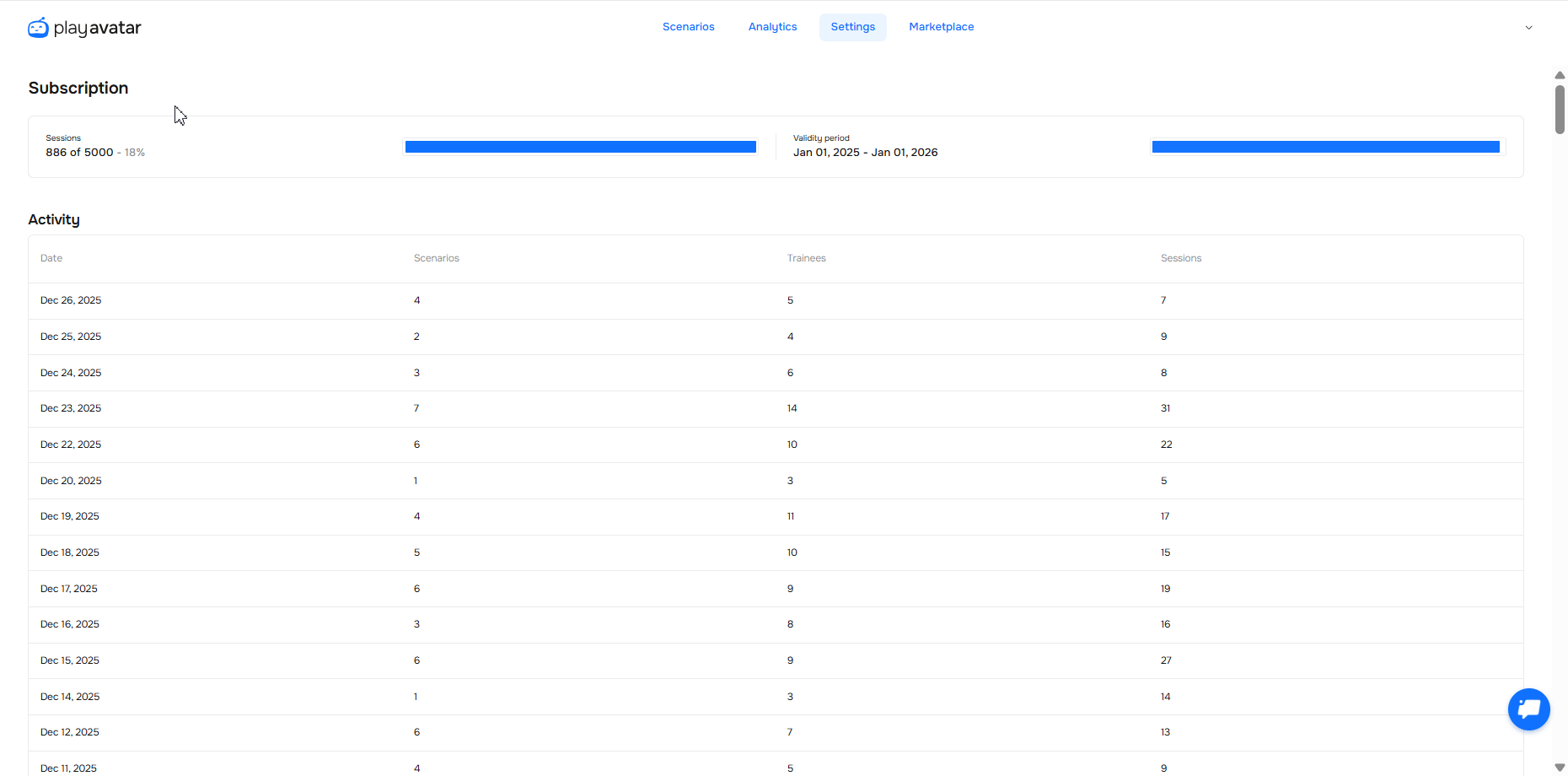This screenshot has width=1568, height=776.
Task: Click the Sessions column header in Activity
Action: [1180, 258]
